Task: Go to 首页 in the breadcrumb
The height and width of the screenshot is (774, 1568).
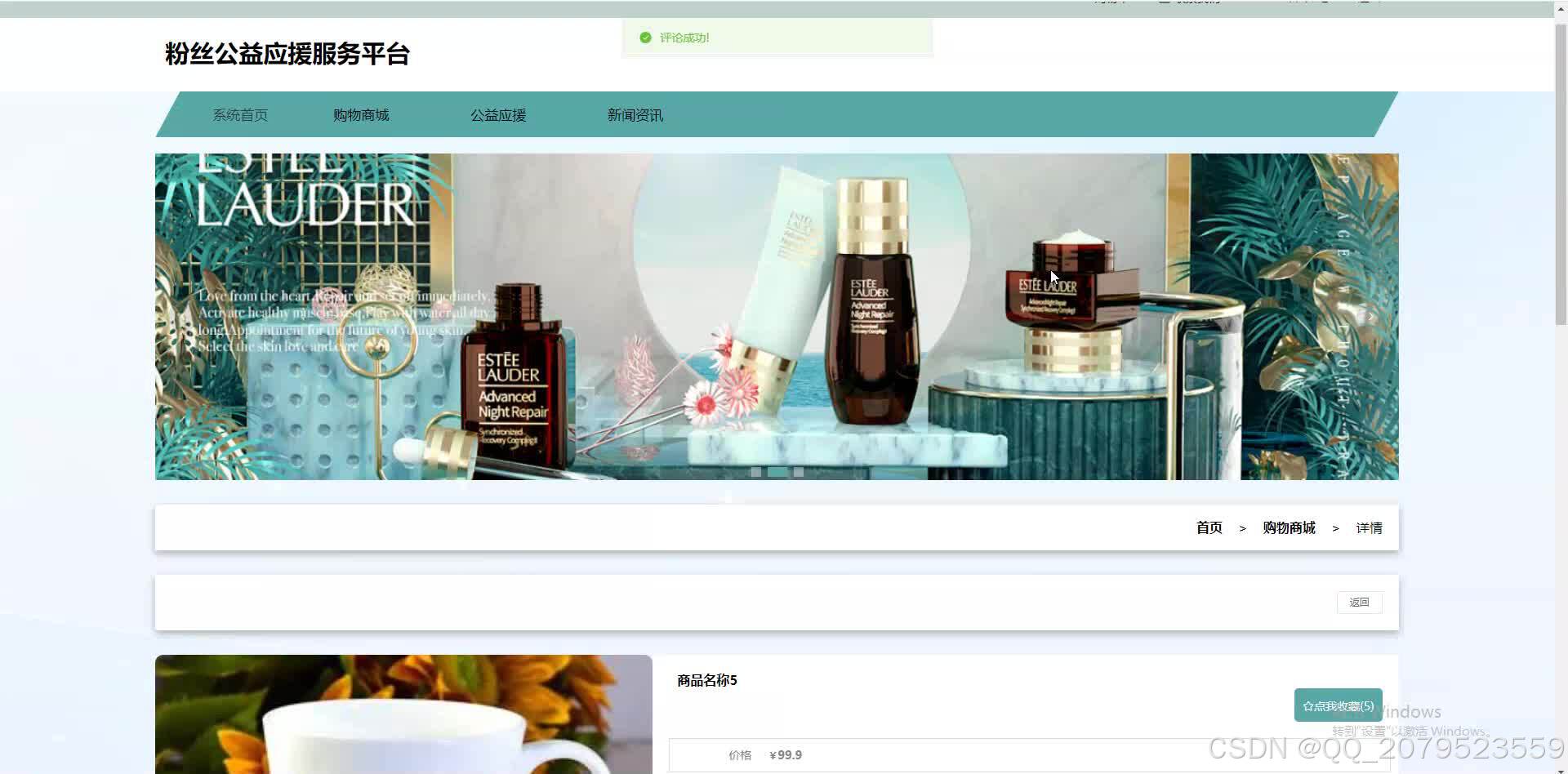Action: (x=1209, y=528)
